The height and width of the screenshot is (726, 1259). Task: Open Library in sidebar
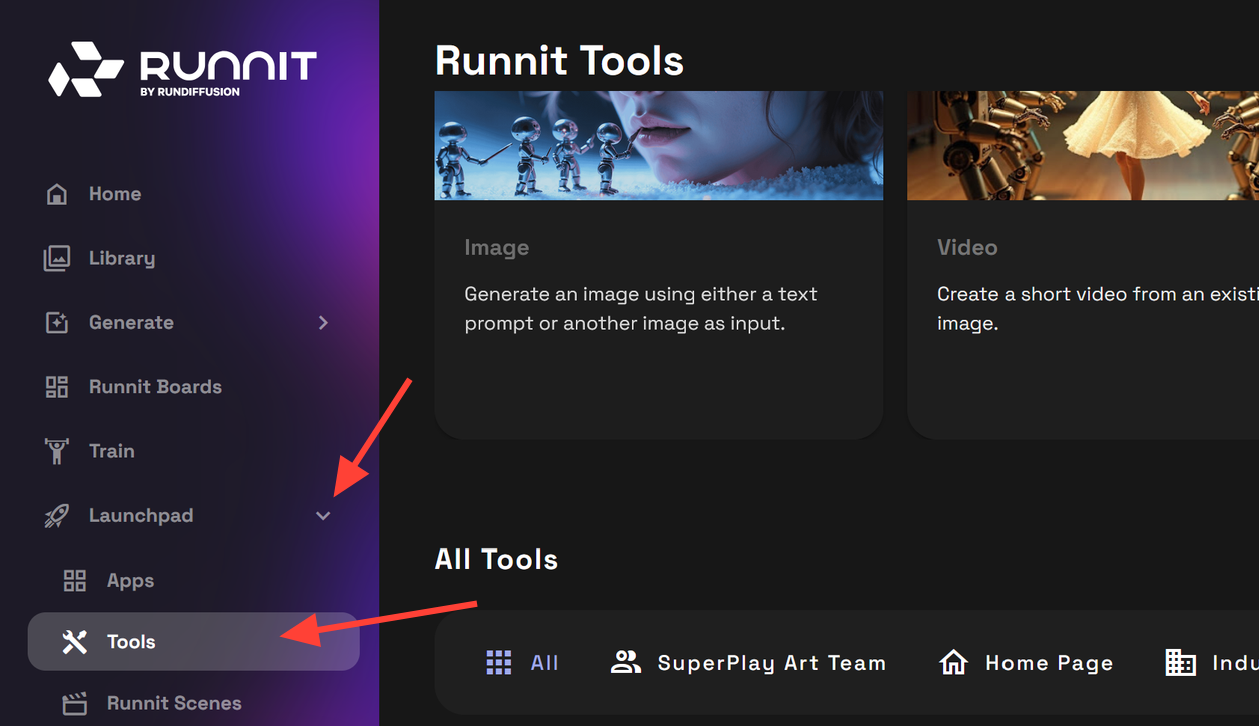[x=193, y=258]
